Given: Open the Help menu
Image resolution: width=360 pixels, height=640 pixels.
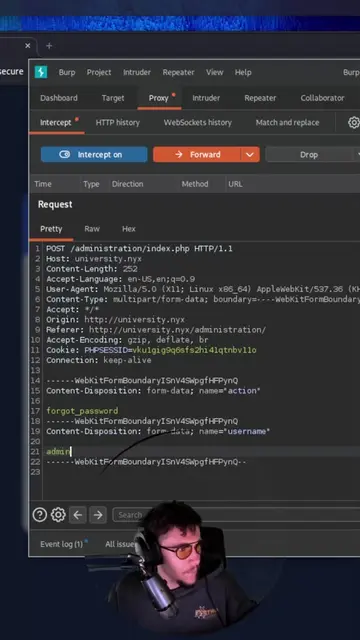Looking at the screenshot, I should click(x=243, y=72).
